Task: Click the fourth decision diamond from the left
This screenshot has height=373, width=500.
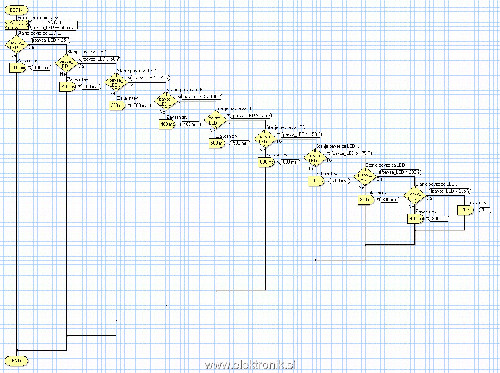Action: tap(166, 100)
